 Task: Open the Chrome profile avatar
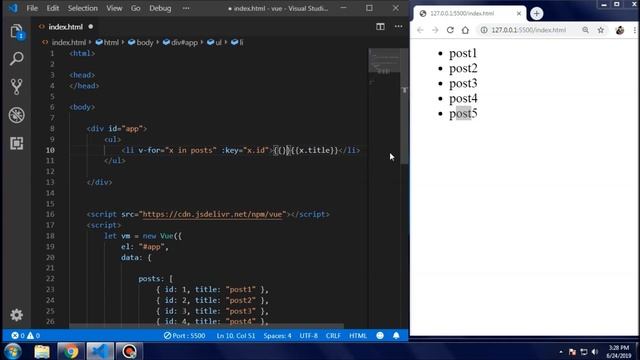(620, 30)
